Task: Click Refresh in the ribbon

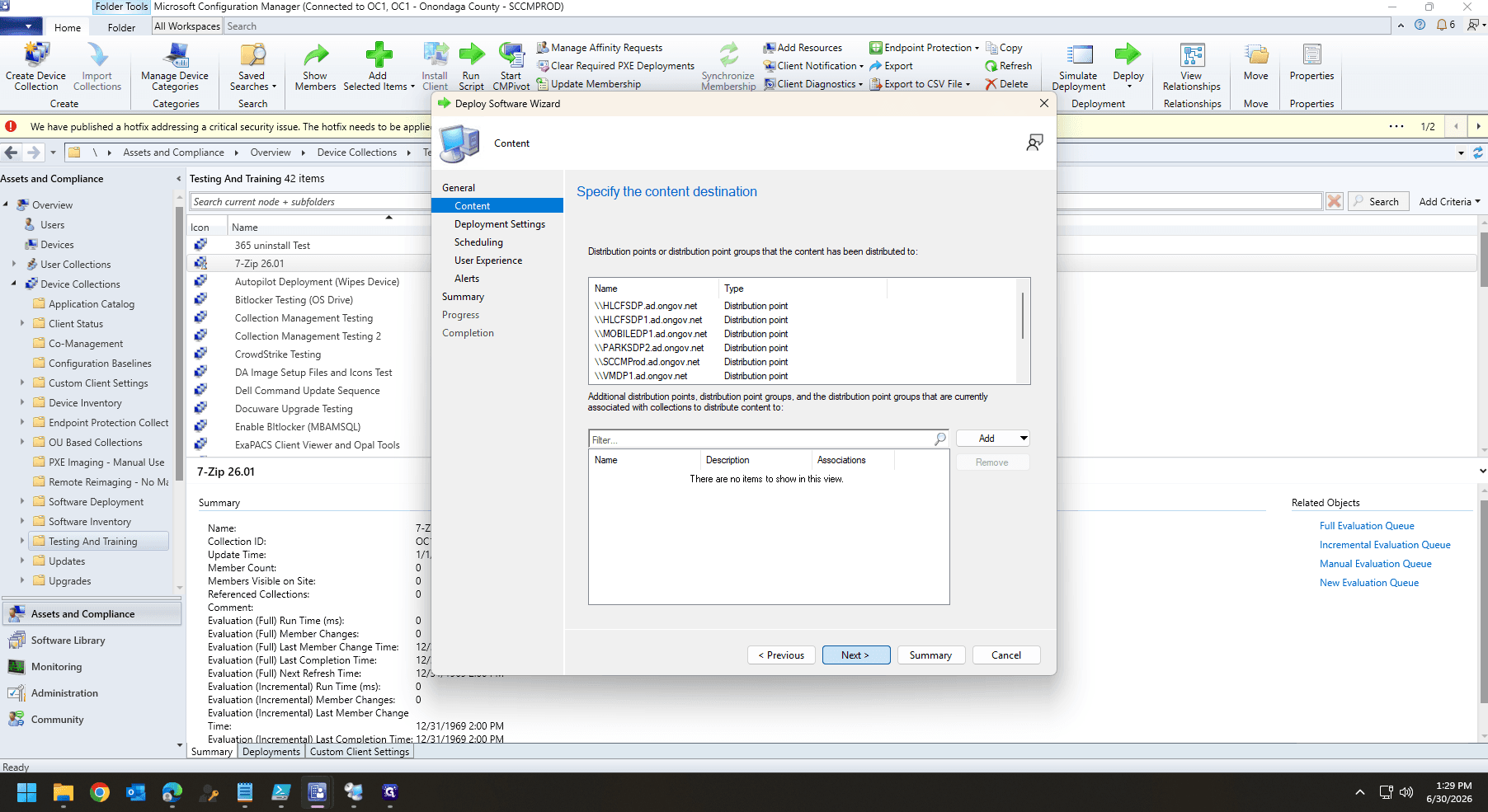Action: click(x=1008, y=66)
